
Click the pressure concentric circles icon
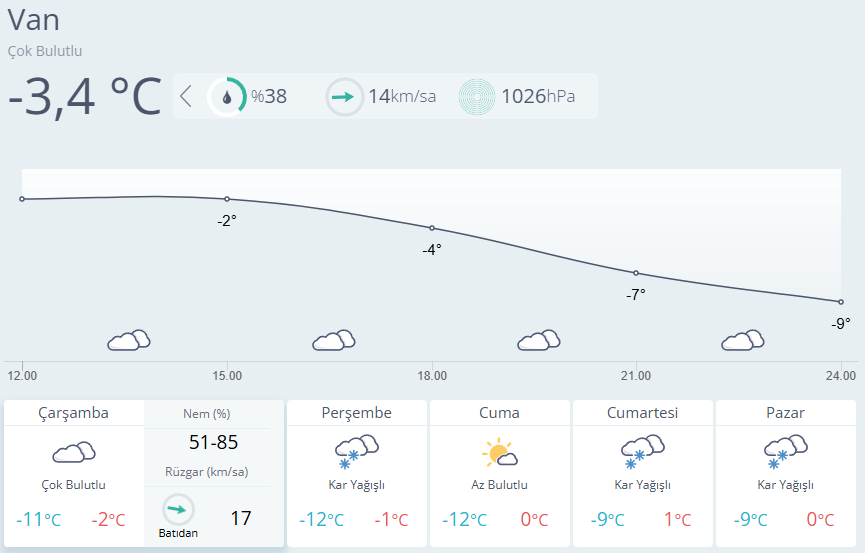pyautogui.click(x=477, y=97)
